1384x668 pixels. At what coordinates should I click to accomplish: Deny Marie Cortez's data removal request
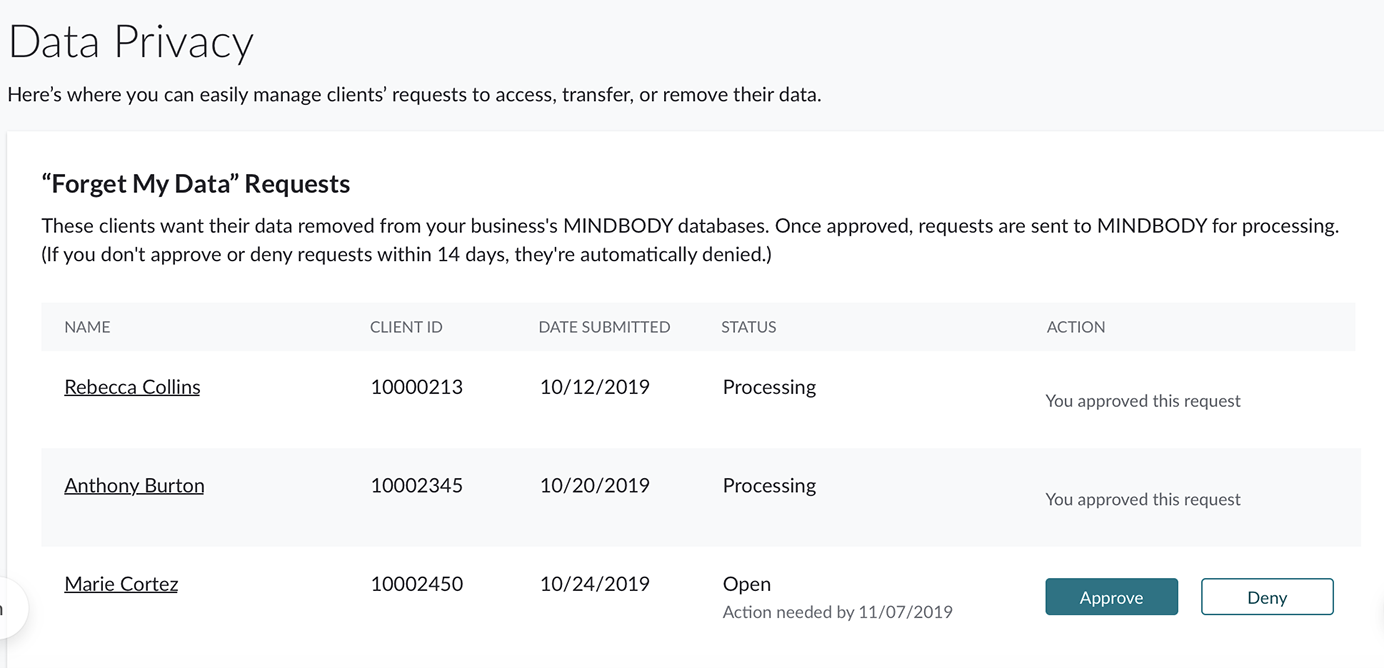(1266, 597)
